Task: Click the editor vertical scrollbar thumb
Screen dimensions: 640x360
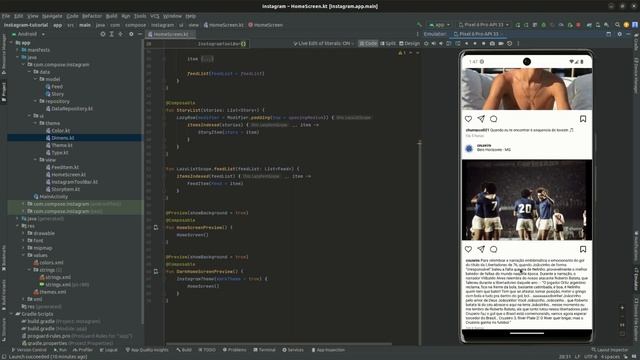Action: coord(419,242)
